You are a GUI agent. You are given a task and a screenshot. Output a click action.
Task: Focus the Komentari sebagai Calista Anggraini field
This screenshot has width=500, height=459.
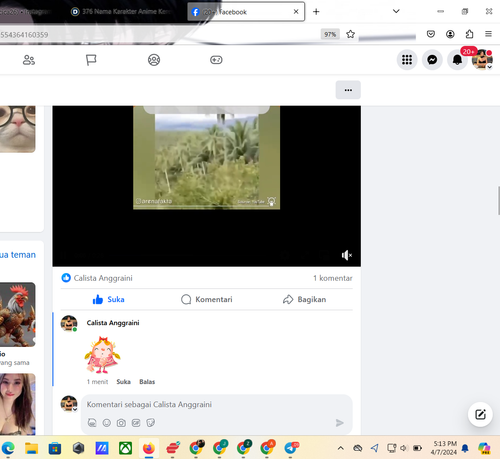coord(217,404)
